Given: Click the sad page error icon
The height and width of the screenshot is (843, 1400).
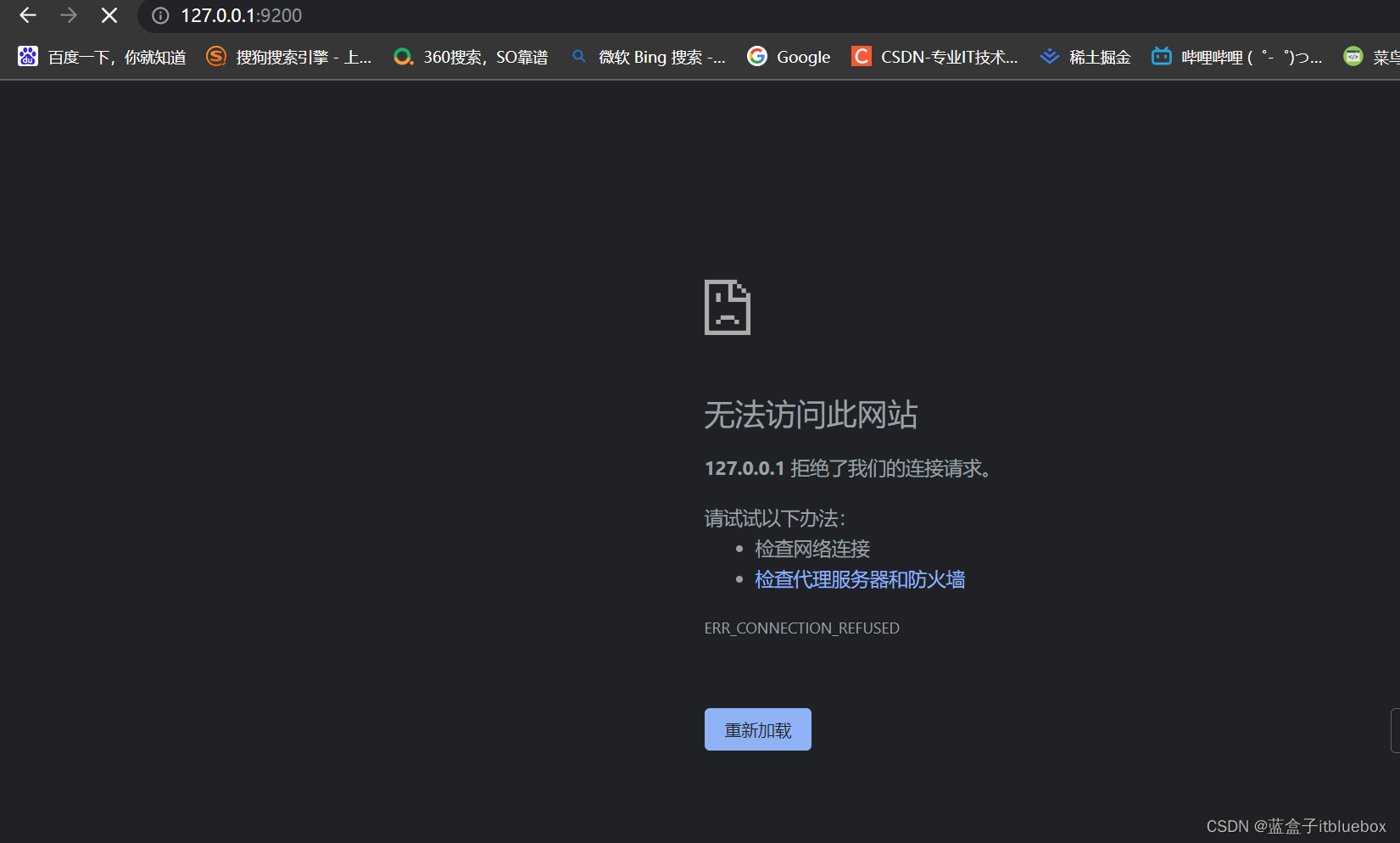Looking at the screenshot, I should coord(727,307).
